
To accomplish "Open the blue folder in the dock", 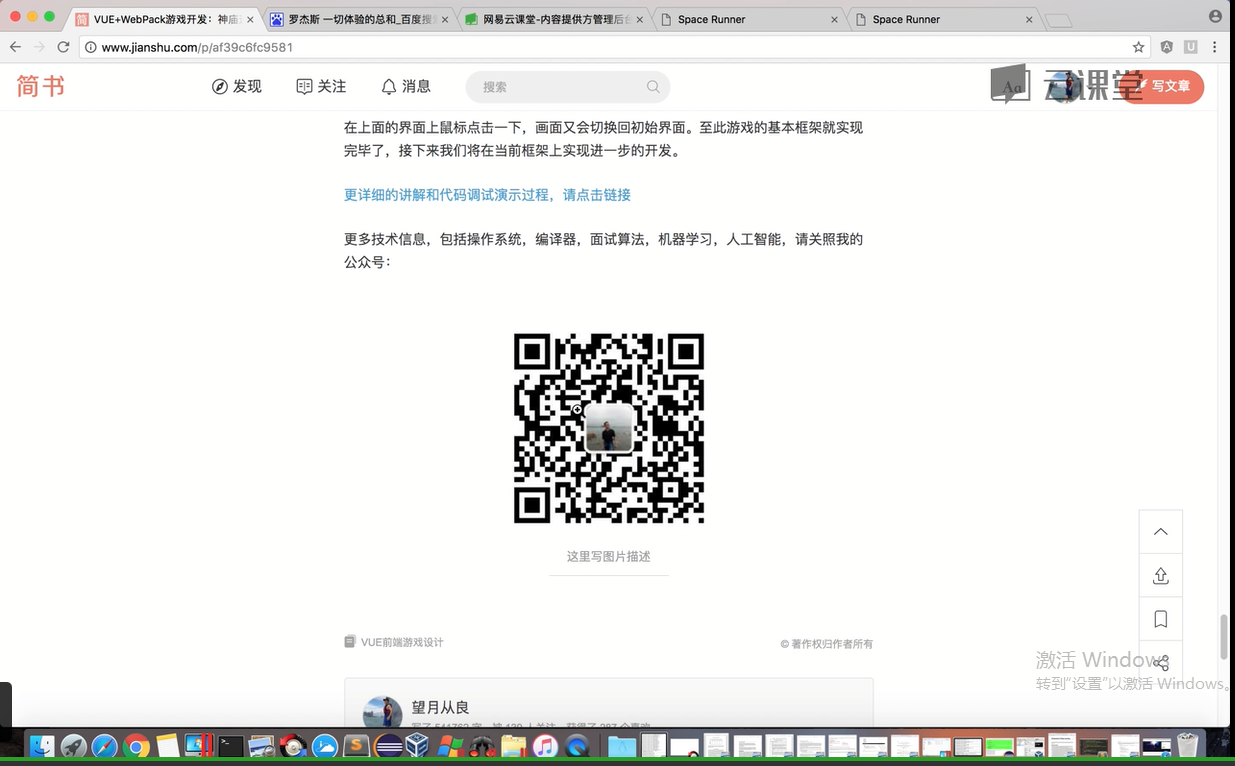I will coord(621,746).
